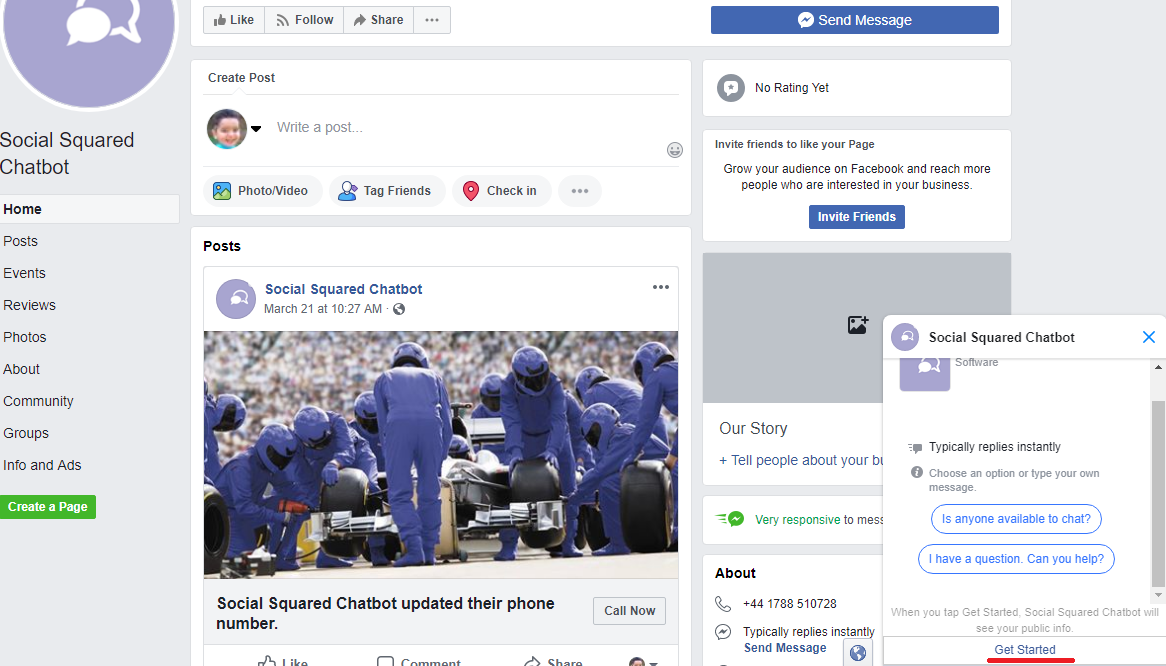Click the globe icon beside the chat window
This screenshot has height=666, width=1166.
pyautogui.click(x=857, y=653)
